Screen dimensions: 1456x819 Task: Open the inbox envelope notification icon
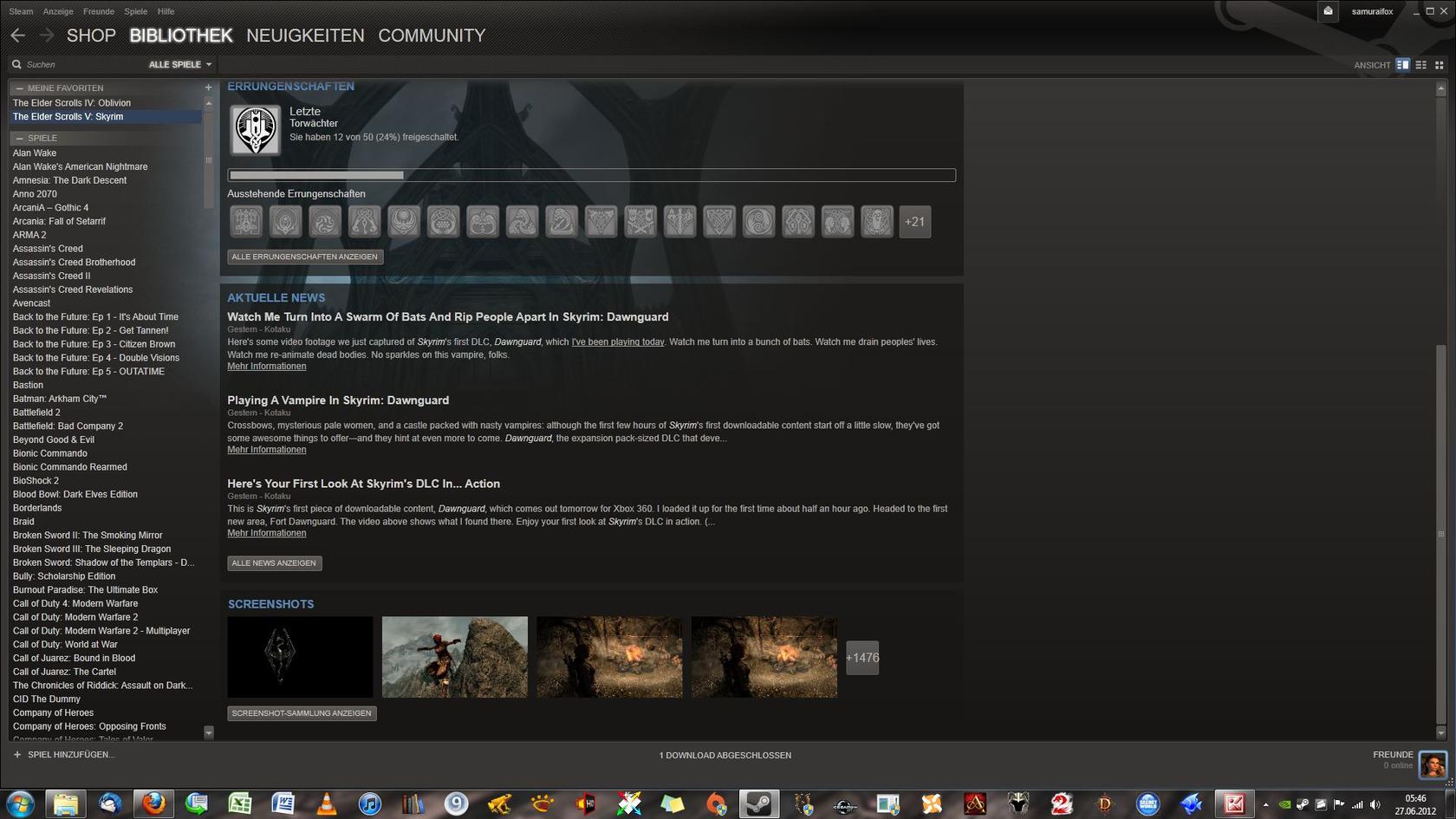tap(1328, 11)
